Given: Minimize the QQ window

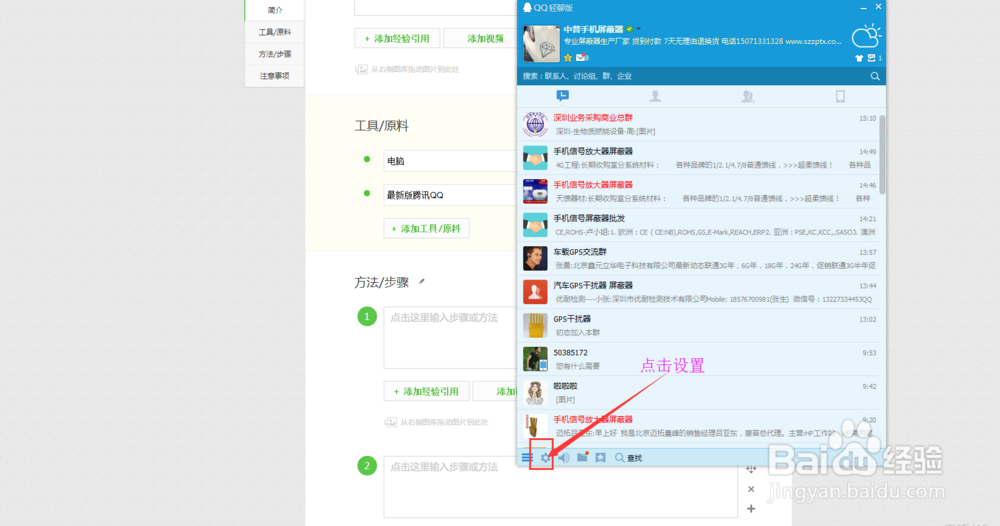Looking at the screenshot, I should (863, 8).
